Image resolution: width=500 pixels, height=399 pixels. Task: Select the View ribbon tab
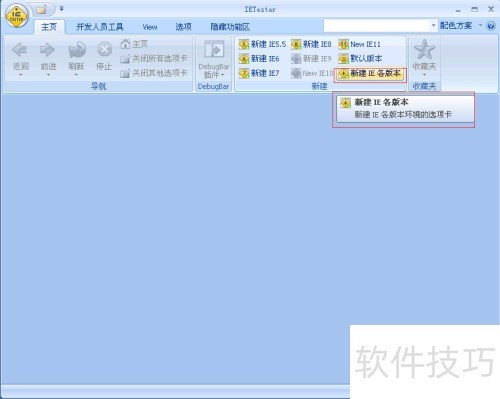coord(150,27)
